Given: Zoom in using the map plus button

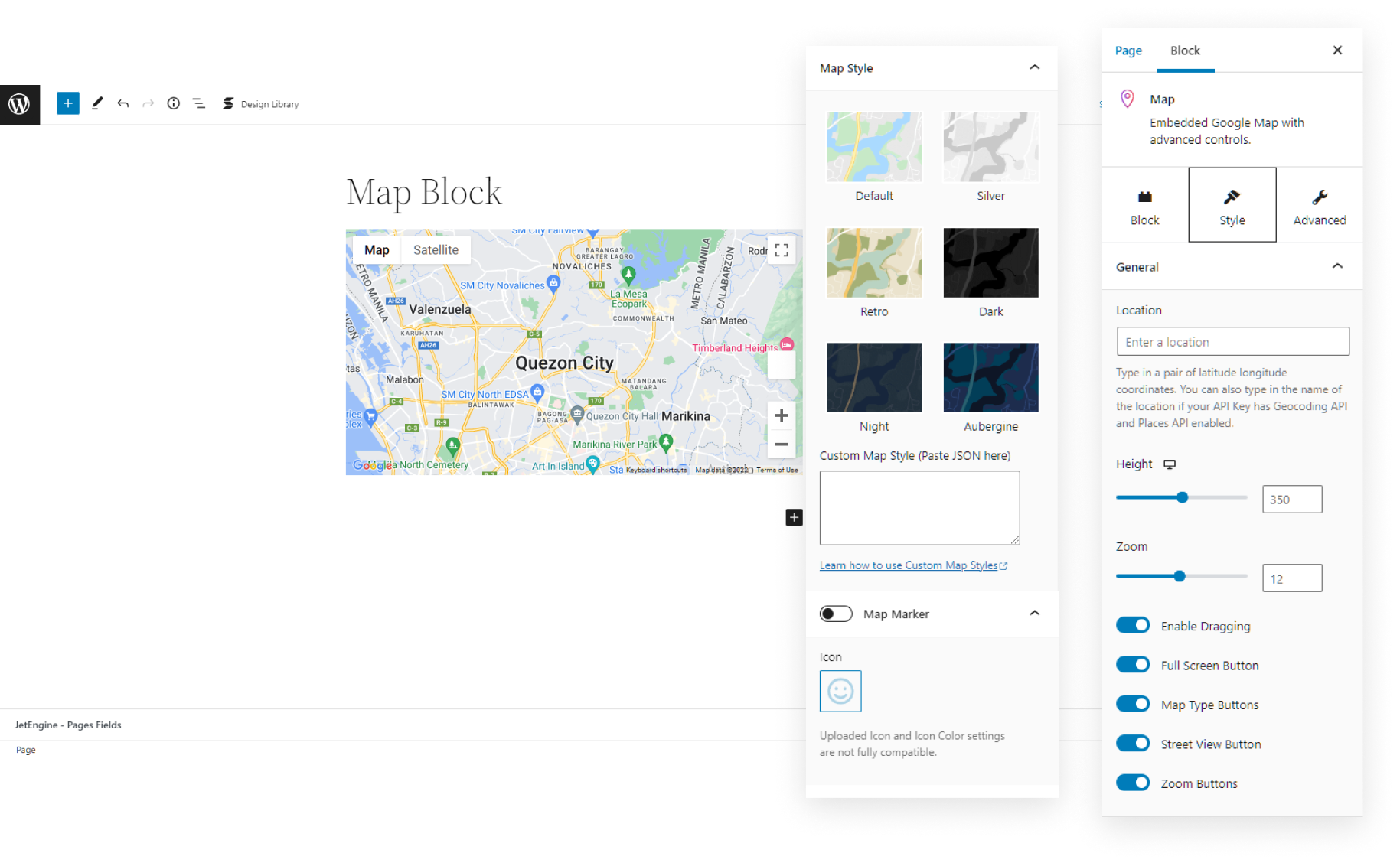Looking at the screenshot, I should coord(781,415).
